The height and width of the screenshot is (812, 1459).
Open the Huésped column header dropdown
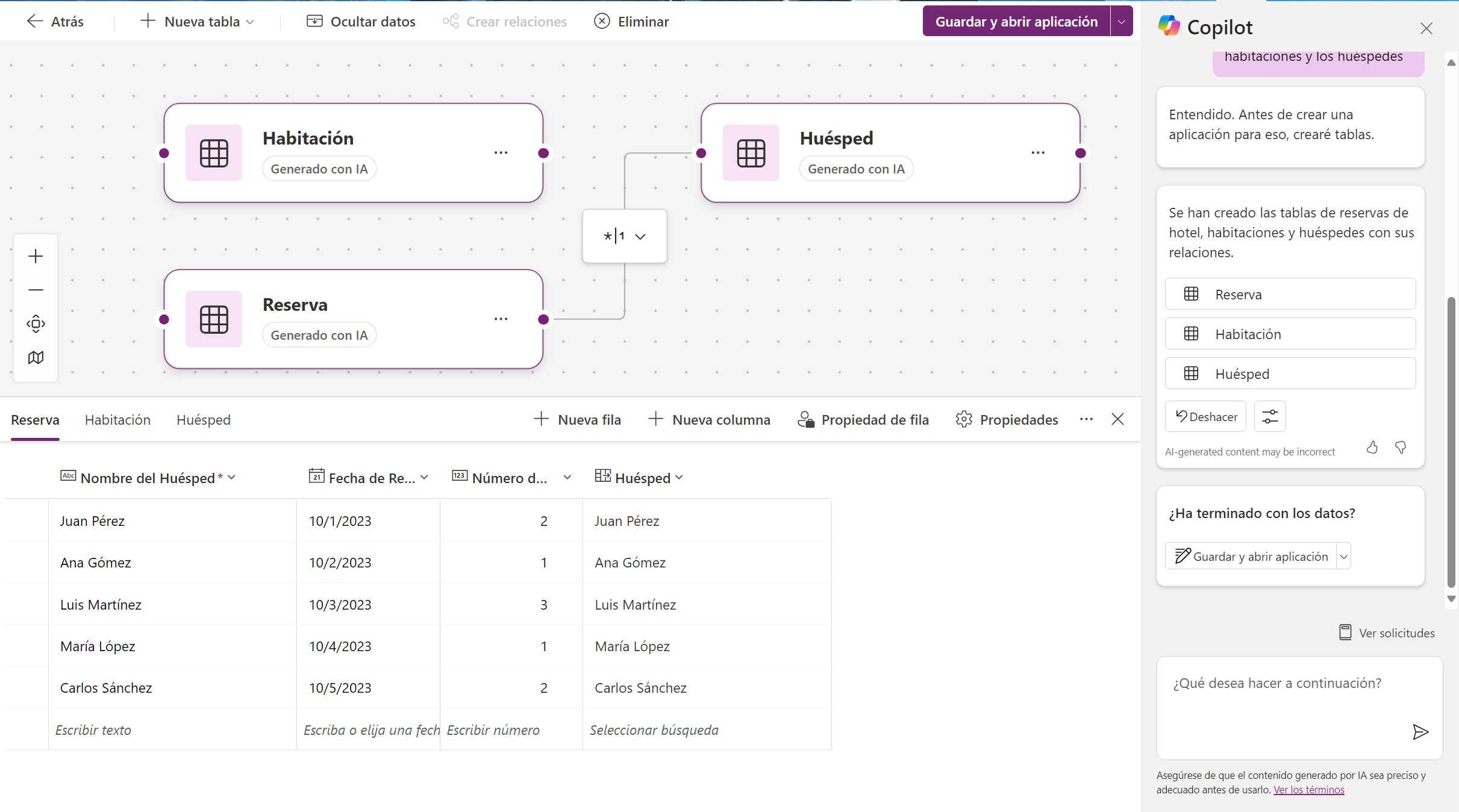pyautogui.click(x=680, y=477)
